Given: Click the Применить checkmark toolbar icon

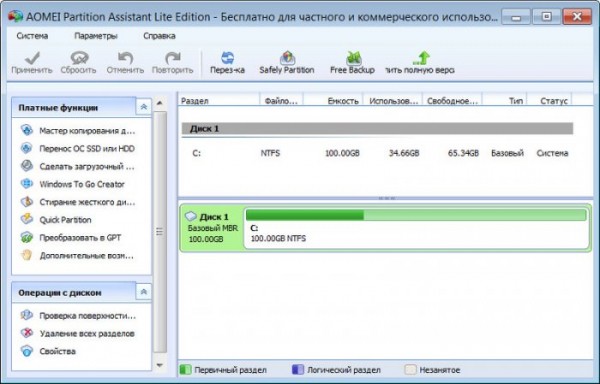Looking at the screenshot, I should click(x=32, y=58).
